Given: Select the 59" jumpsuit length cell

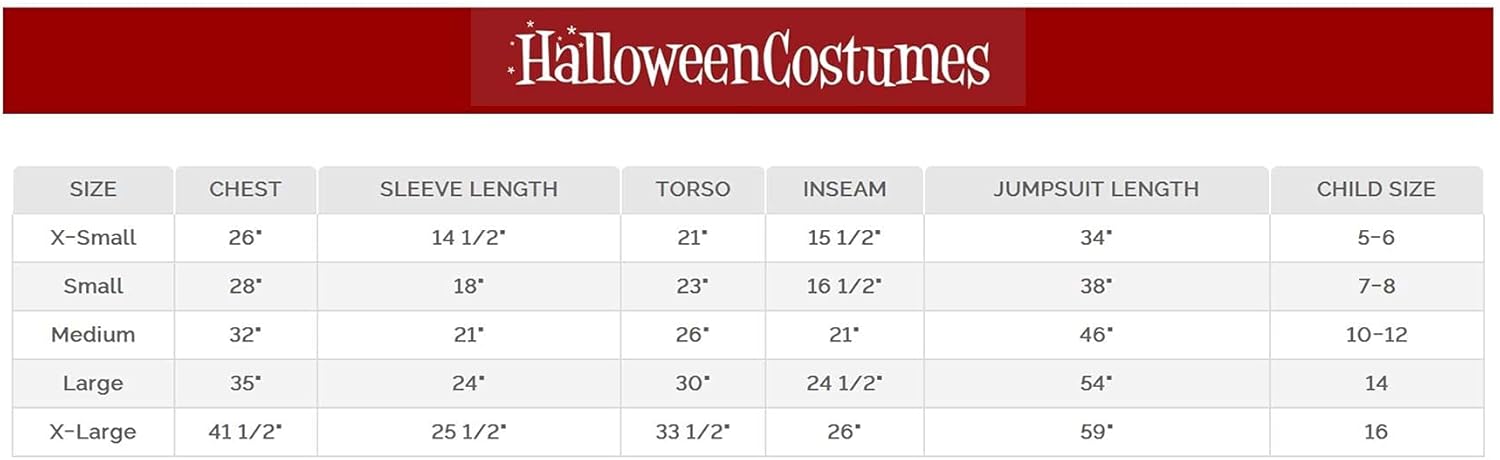Looking at the screenshot, I should (1096, 432).
